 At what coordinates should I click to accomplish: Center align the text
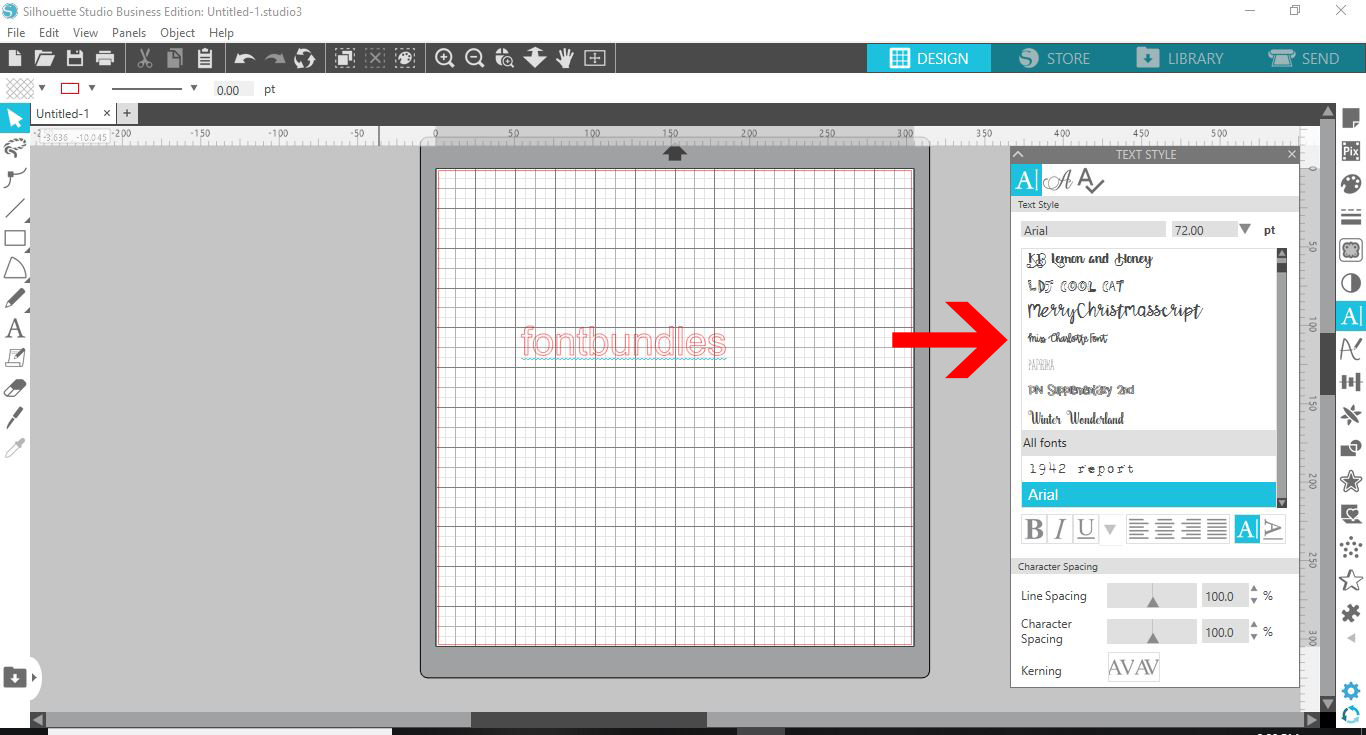1164,529
